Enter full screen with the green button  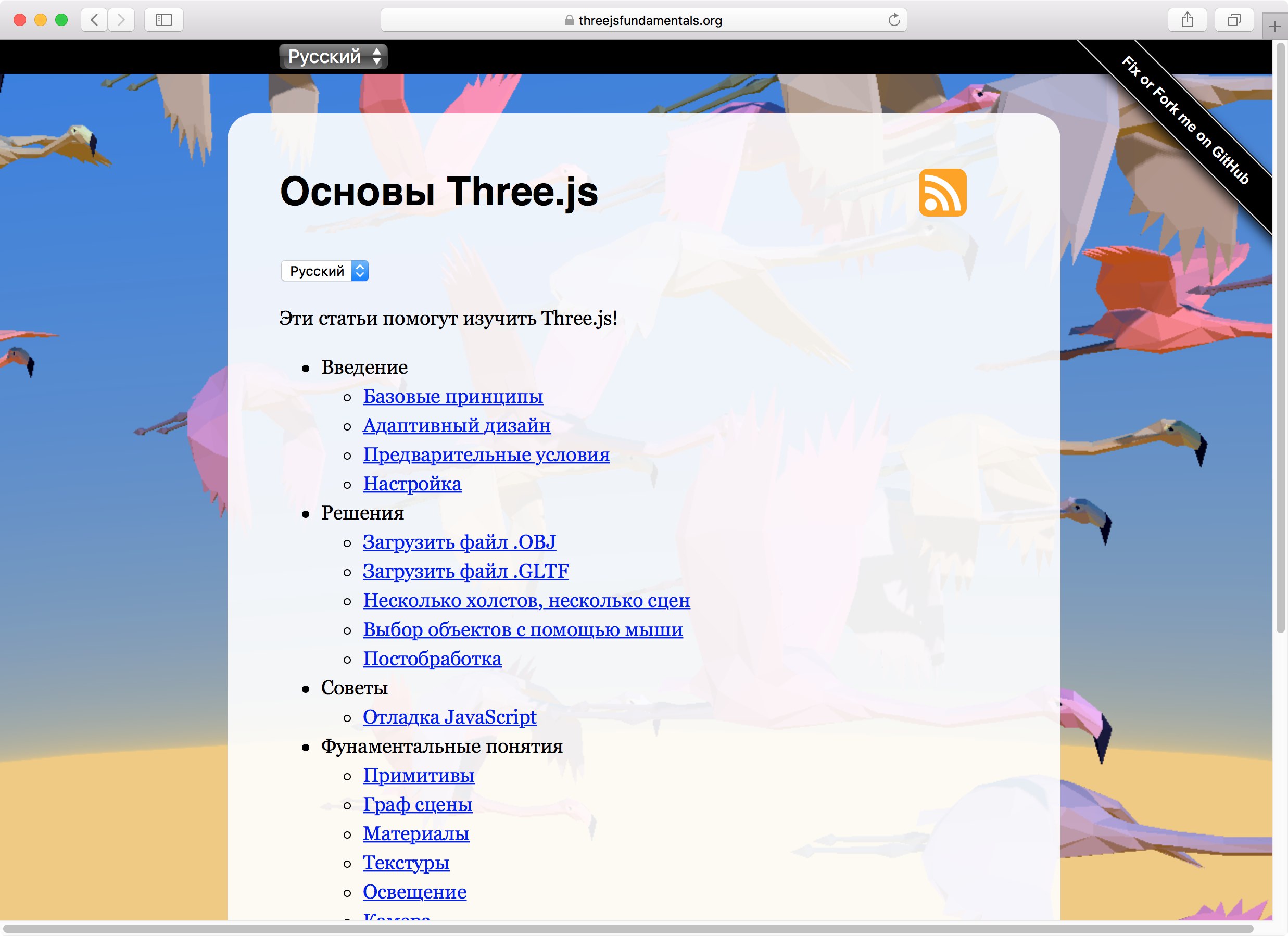pyautogui.click(x=61, y=20)
